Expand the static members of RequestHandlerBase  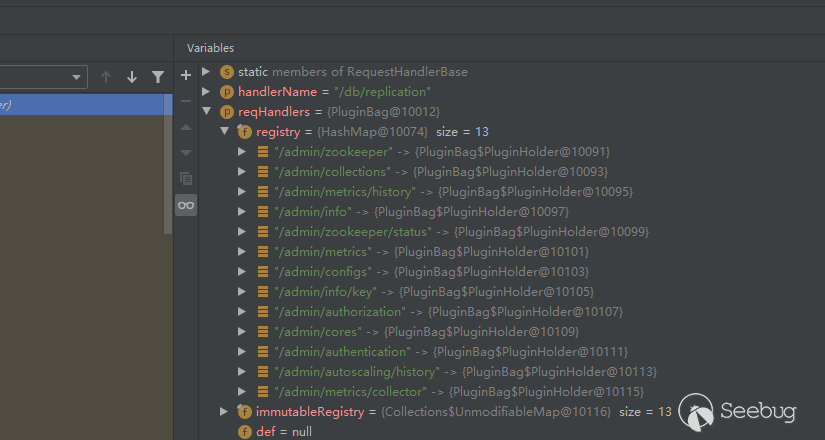click(x=206, y=72)
